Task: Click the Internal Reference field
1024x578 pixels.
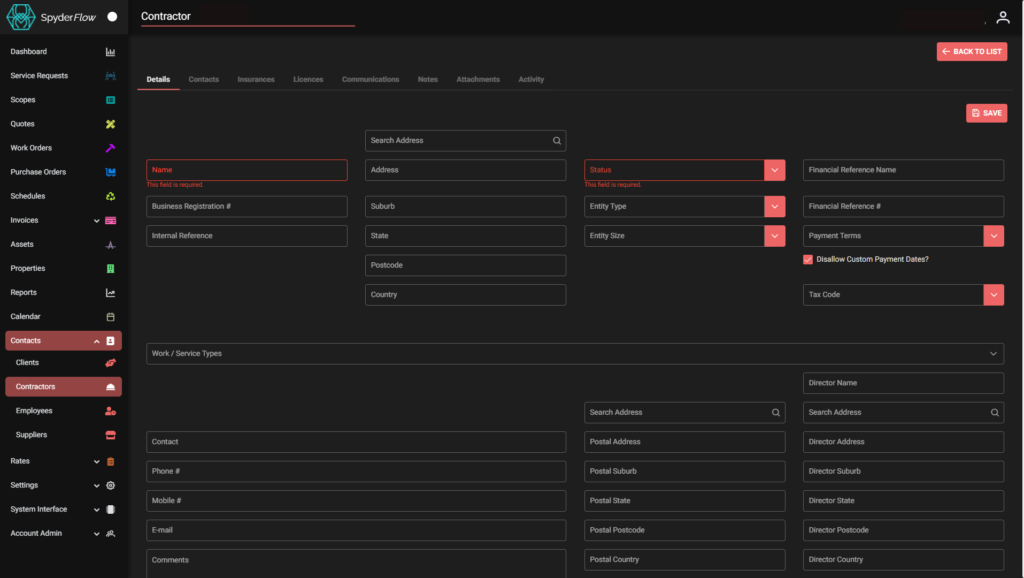Action: (x=247, y=236)
